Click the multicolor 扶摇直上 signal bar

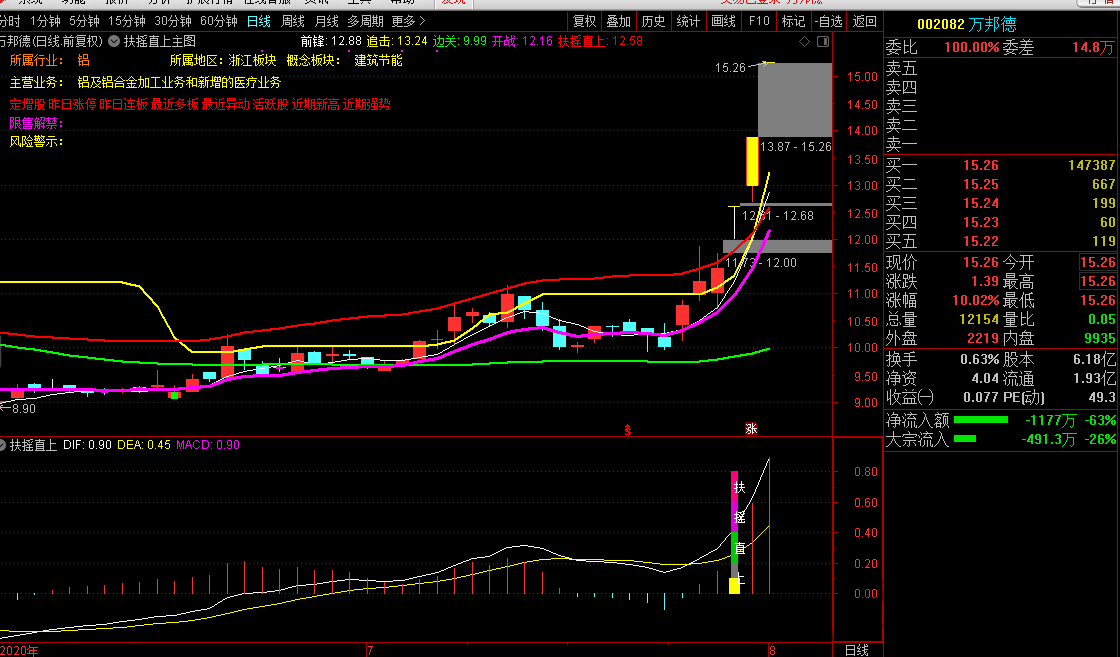(734, 532)
